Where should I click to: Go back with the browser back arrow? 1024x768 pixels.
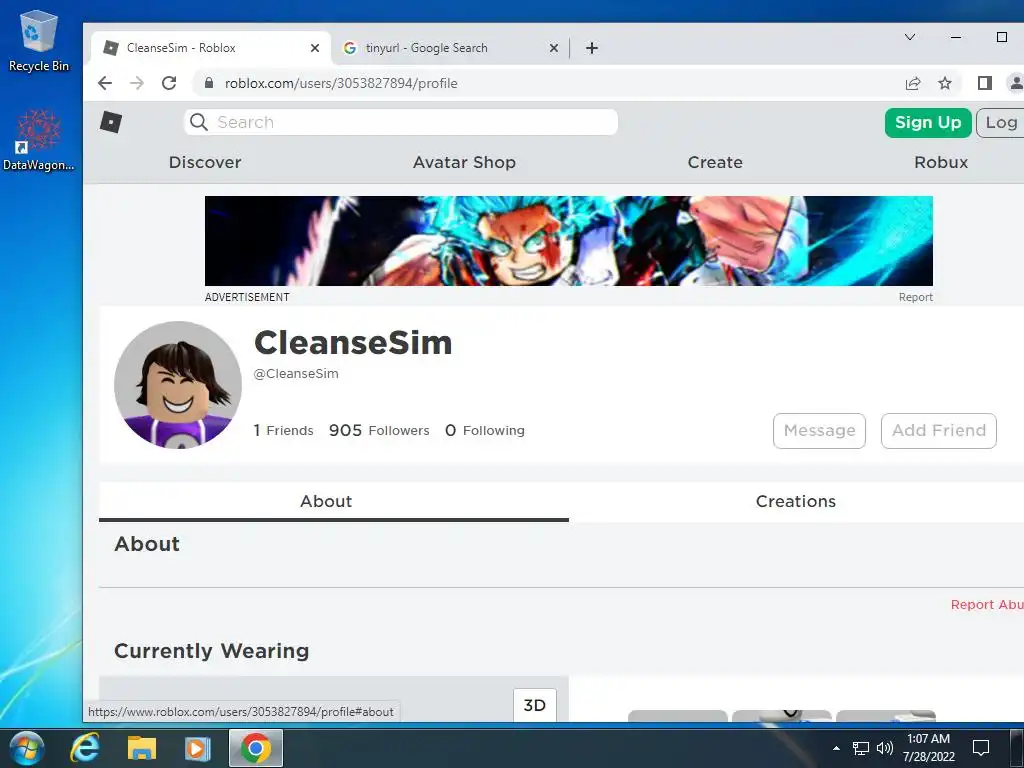[104, 83]
